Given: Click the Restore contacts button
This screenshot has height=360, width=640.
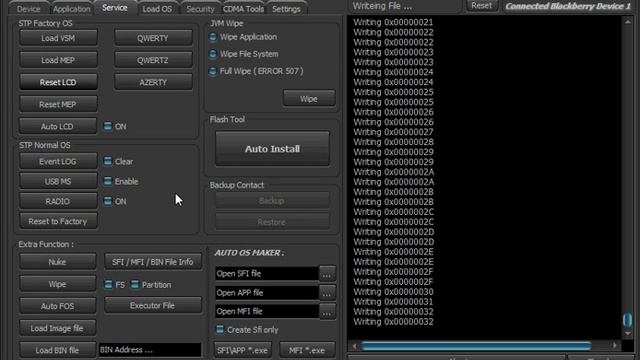Looking at the screenshot, I should (272, 222).
